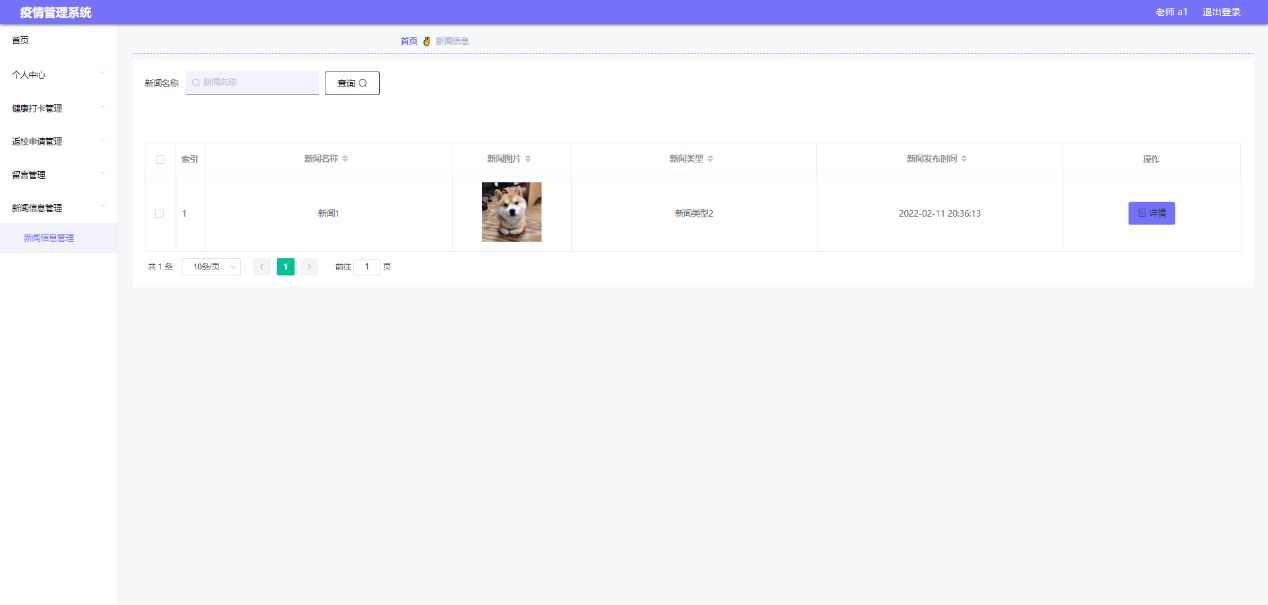Open the 10条/页 page size dropdown

[211, 267]
